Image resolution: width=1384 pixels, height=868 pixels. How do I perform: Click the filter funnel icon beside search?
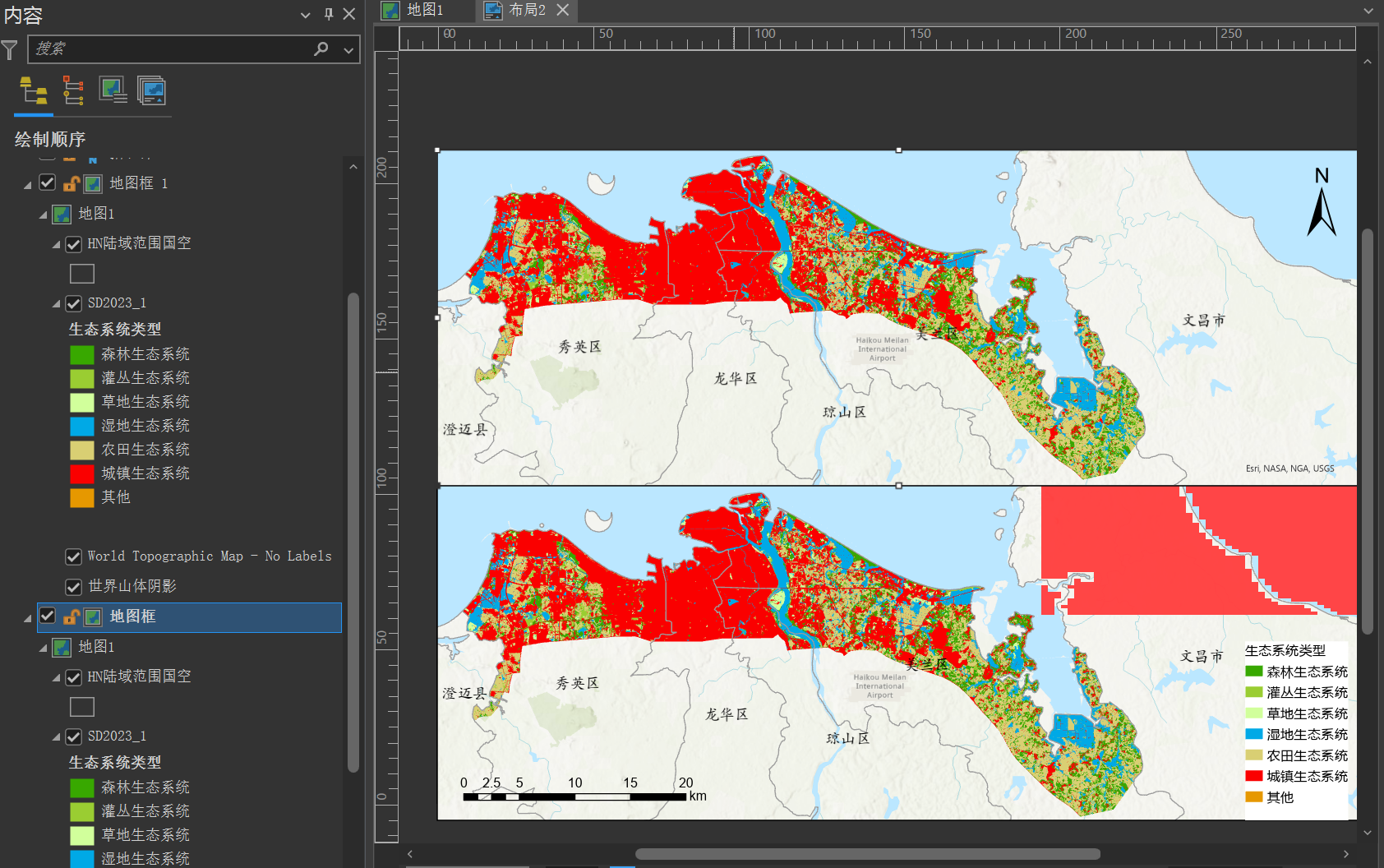pyautogui.click(x=9, y=50)
